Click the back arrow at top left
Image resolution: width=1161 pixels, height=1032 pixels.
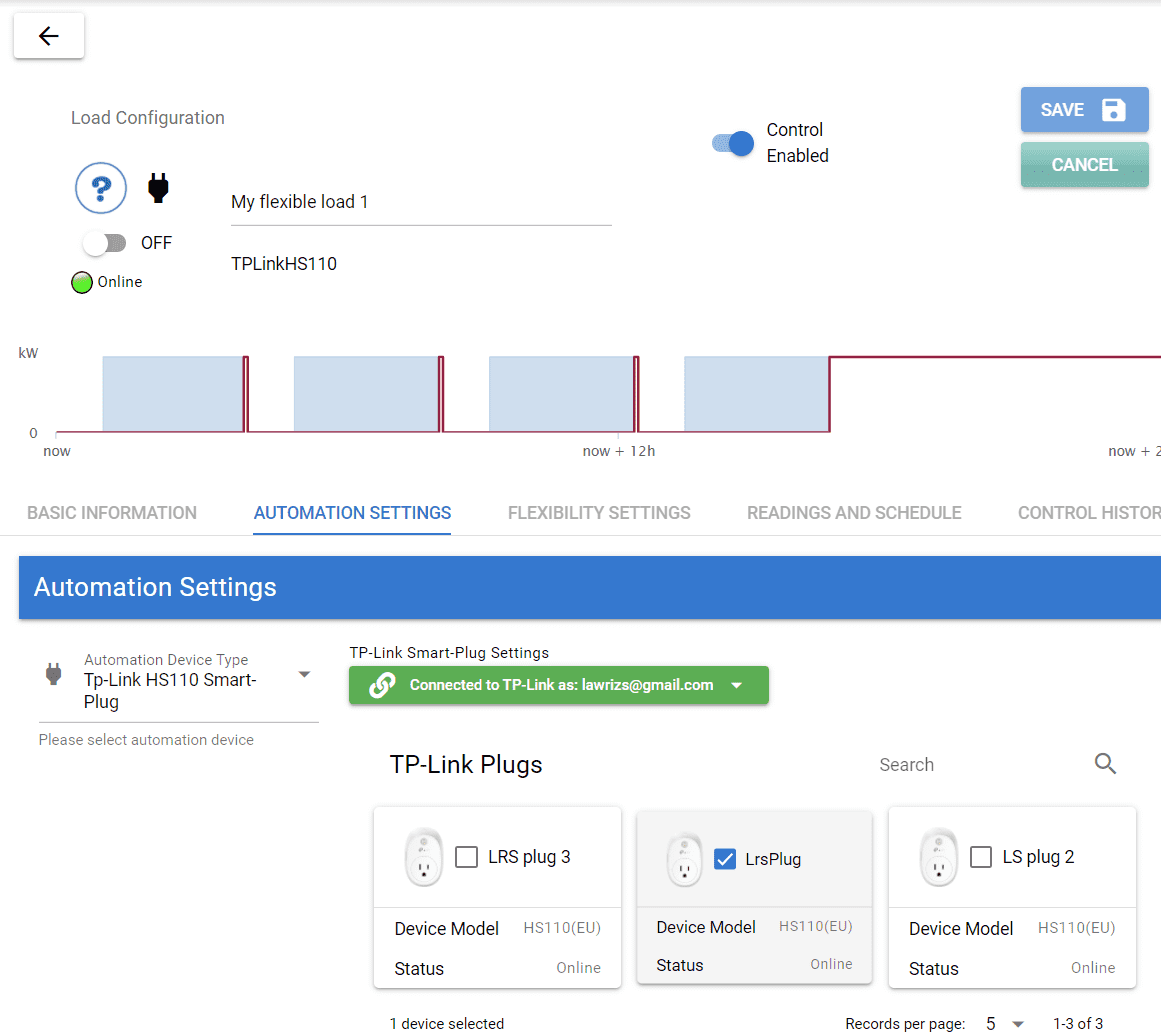48,35
